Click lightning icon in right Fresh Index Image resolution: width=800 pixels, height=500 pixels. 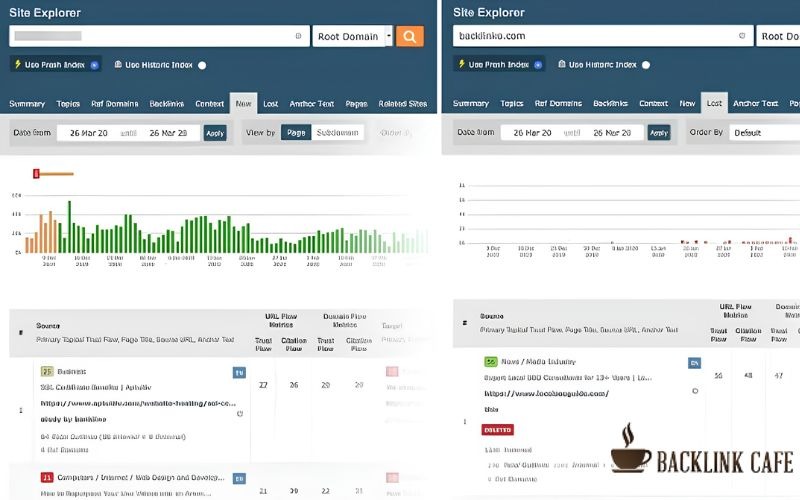pos(461,64)
